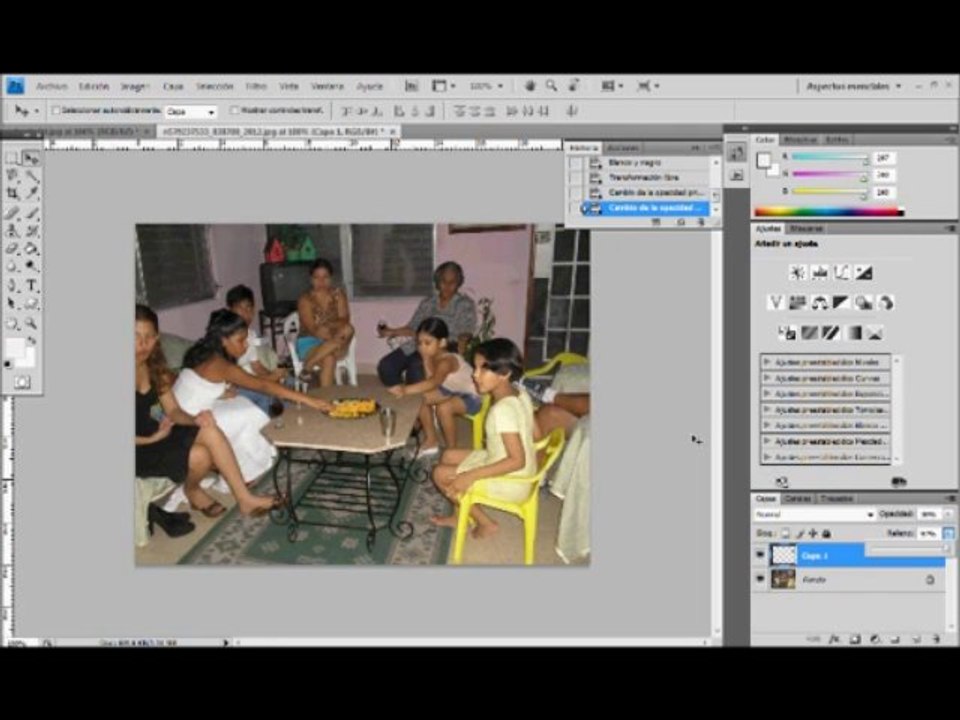Open the Filtro menu
Image resolution: width=960 pixels, height=720 pixels.
(x=256, y=86)
